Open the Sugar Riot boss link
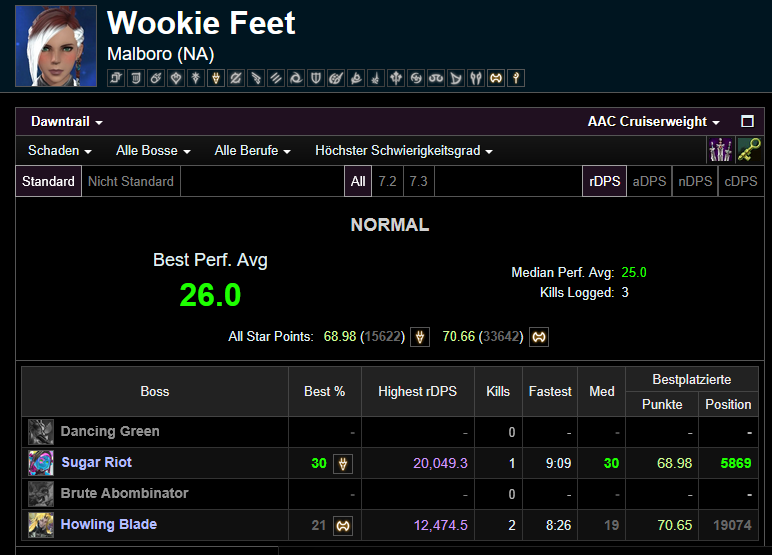This screenshot has width=772, height=555. [96, 462]
